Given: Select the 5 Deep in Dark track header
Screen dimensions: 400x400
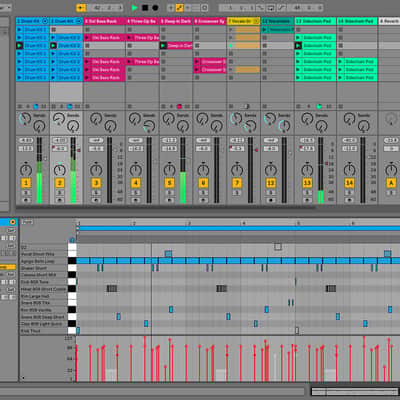Looking at the screenshot, I should click(176, 21).
